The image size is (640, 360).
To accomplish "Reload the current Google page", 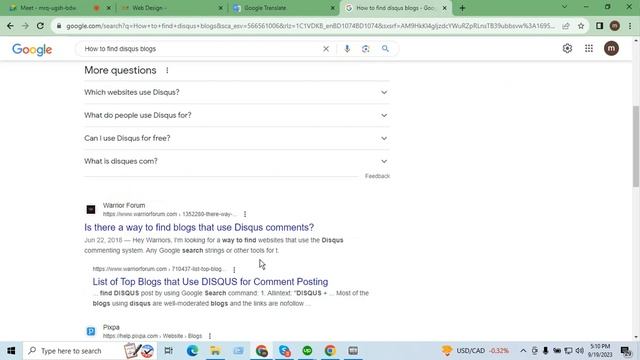I will 40,26.
